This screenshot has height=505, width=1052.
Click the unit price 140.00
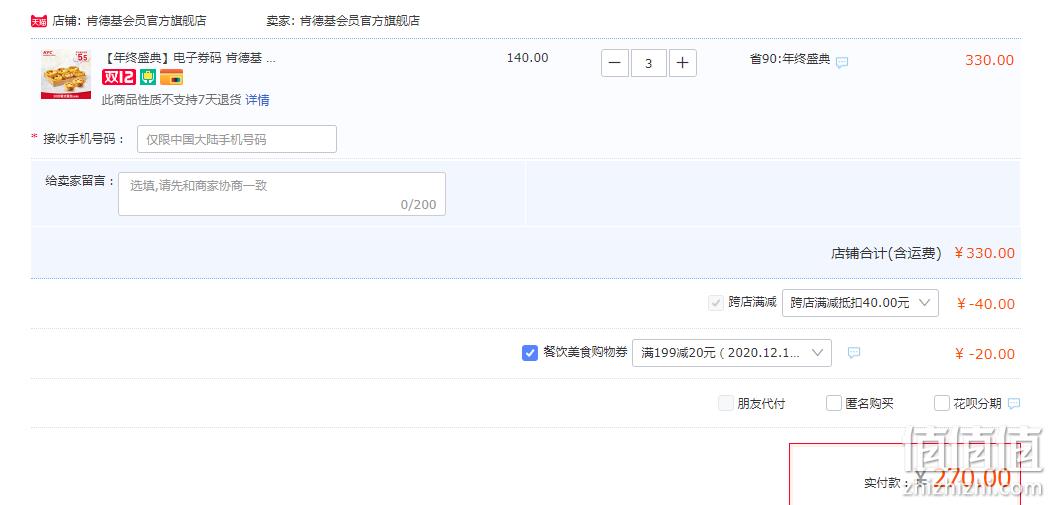point(527,58)
